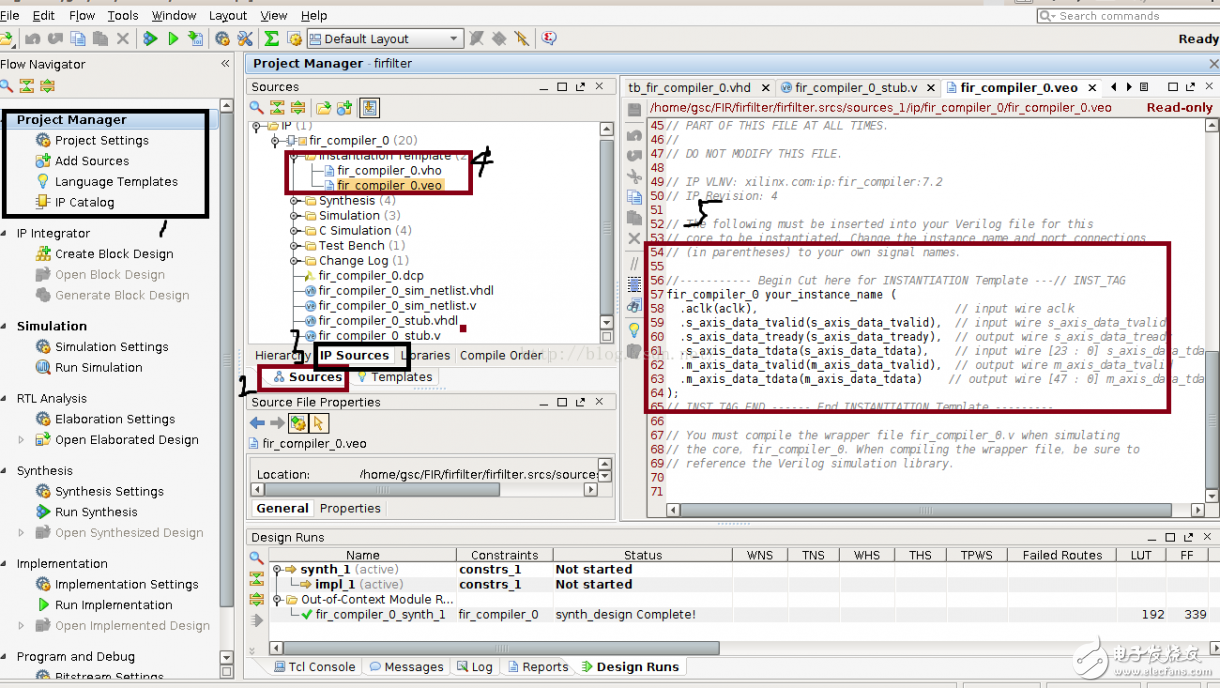Open IP Catalog in Flow Navigator
This screenshot has width=1220, height=688.
(84, 202)
